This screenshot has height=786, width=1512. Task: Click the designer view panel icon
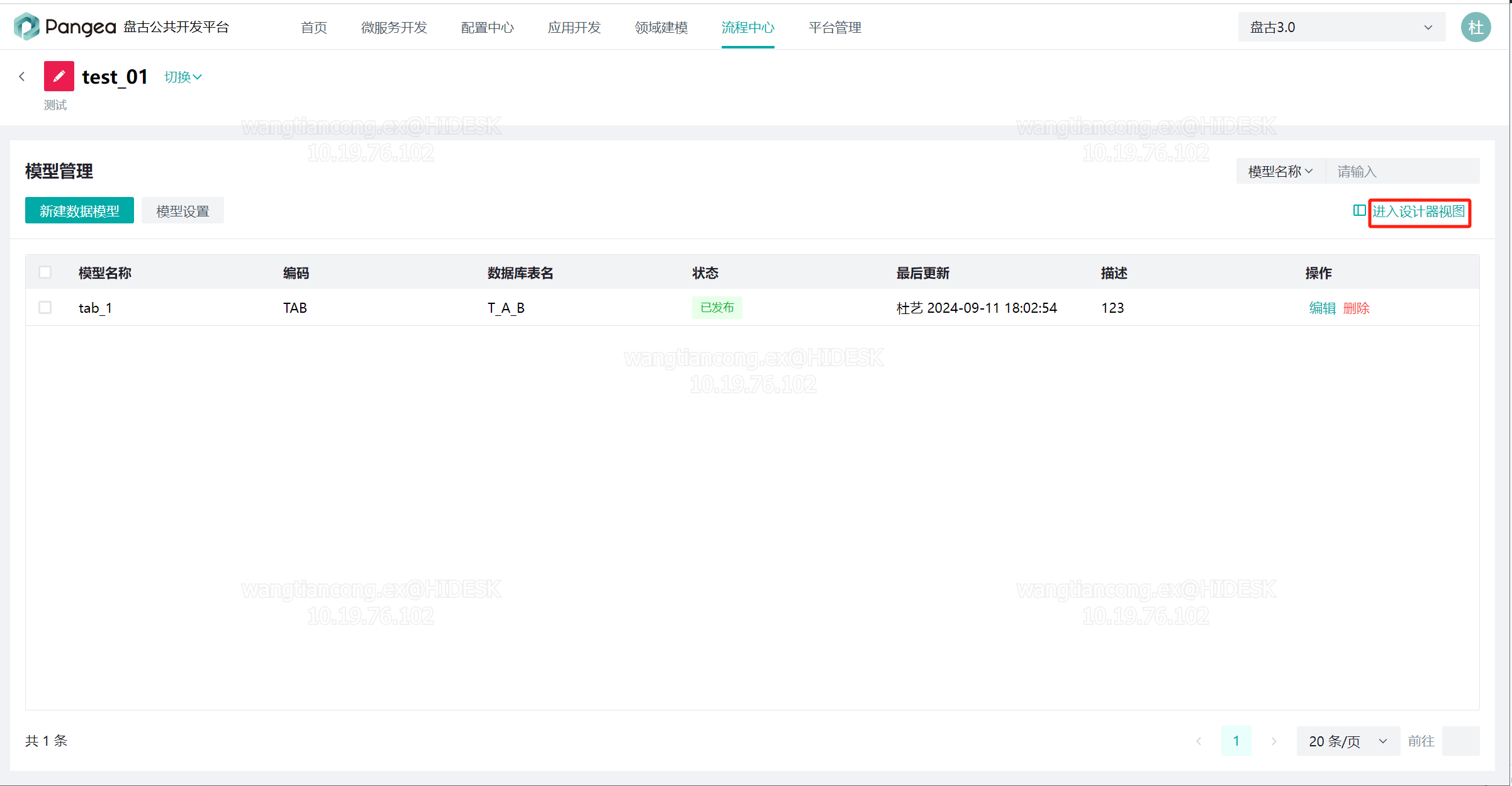1359,211
